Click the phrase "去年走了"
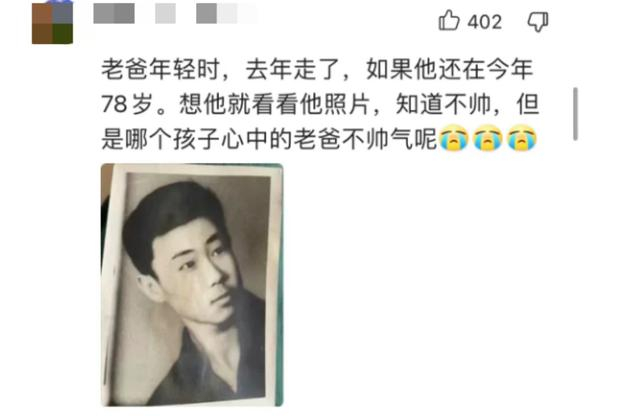 click(x=293, y=69)
